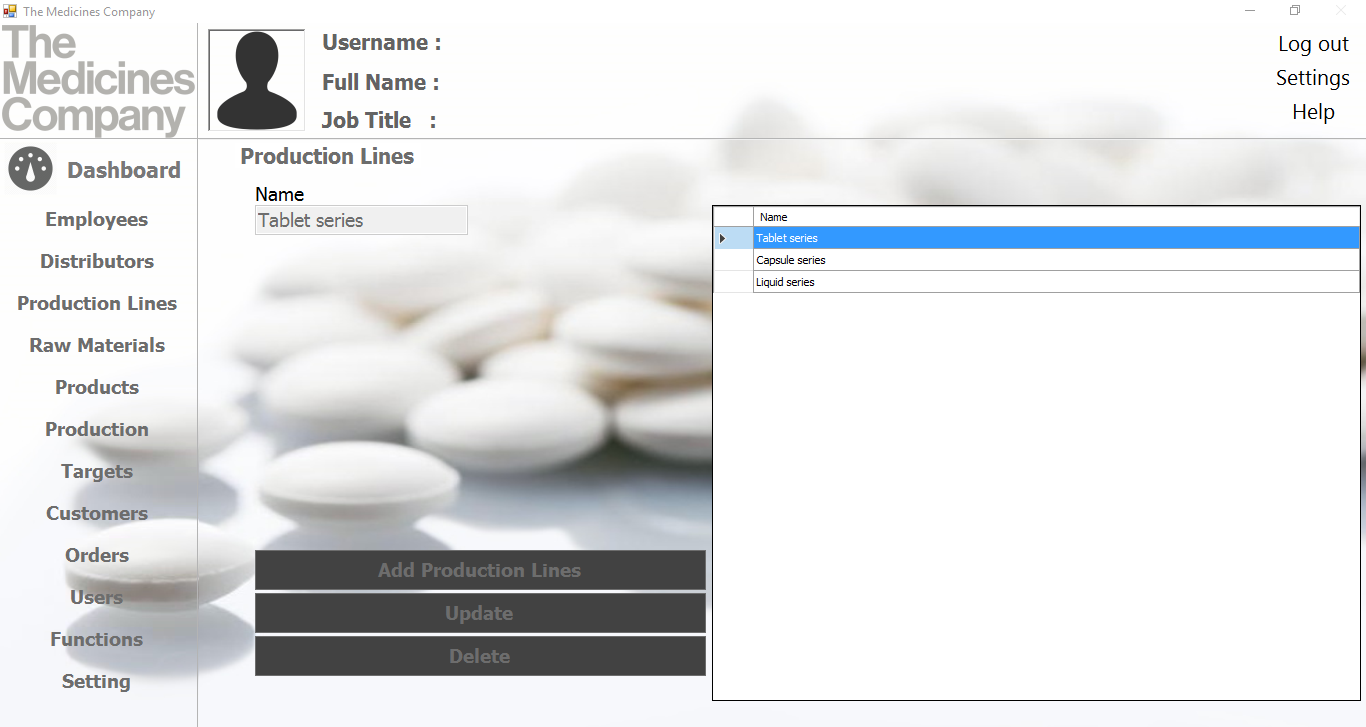The image size is (1366, 727).
Task: Click the Log out link
Action: tap(1313, 44)
